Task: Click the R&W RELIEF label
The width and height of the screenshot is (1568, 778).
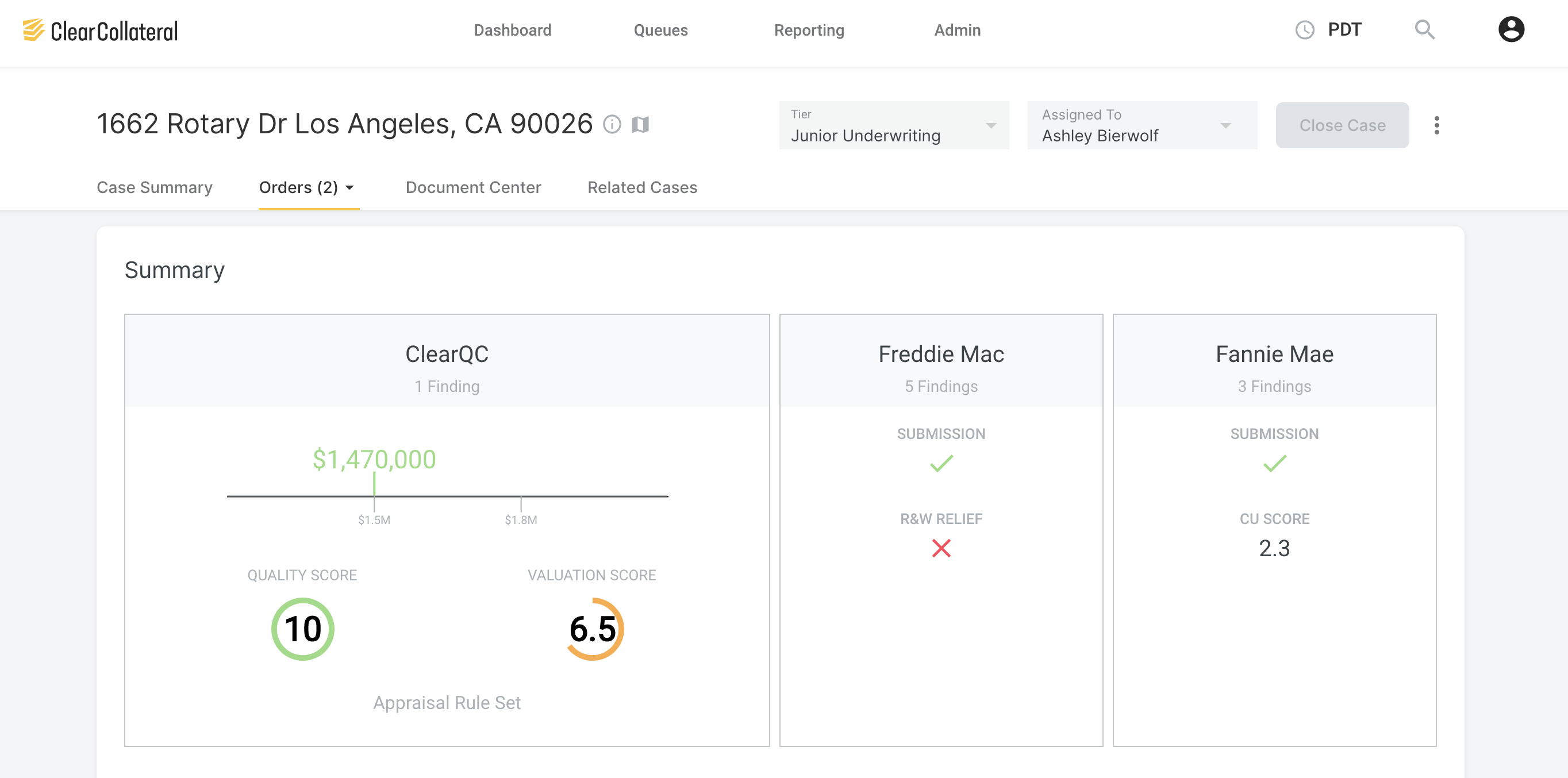Action: 941,519
